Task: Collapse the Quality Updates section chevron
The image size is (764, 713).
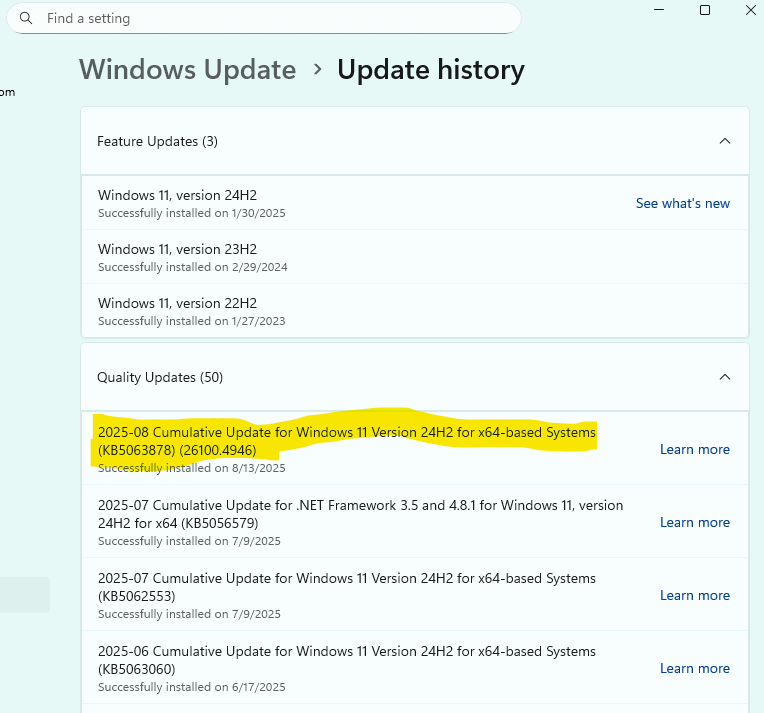Action: 725,377
